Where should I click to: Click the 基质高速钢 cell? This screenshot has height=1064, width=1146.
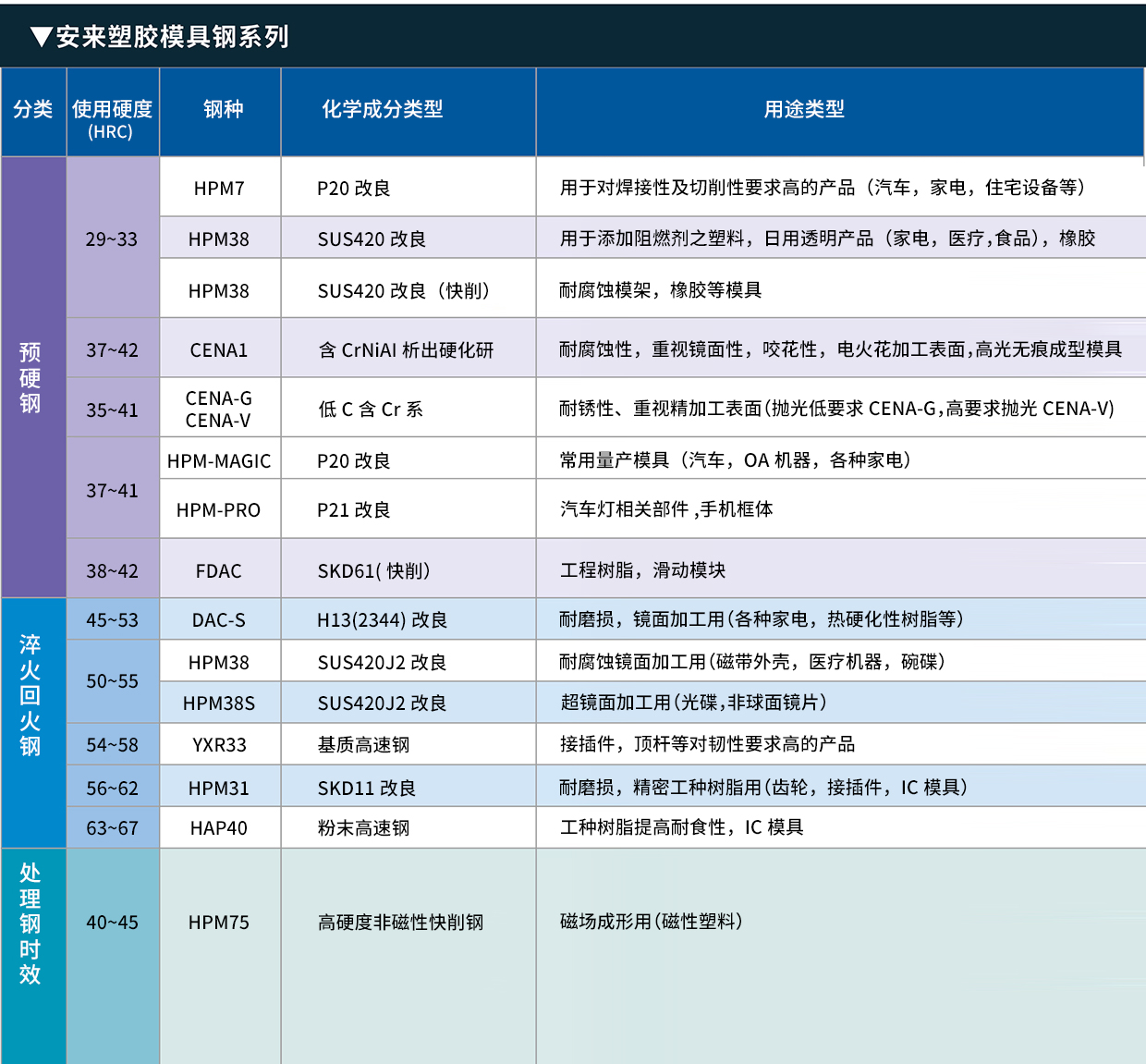(x=408, y=745)
